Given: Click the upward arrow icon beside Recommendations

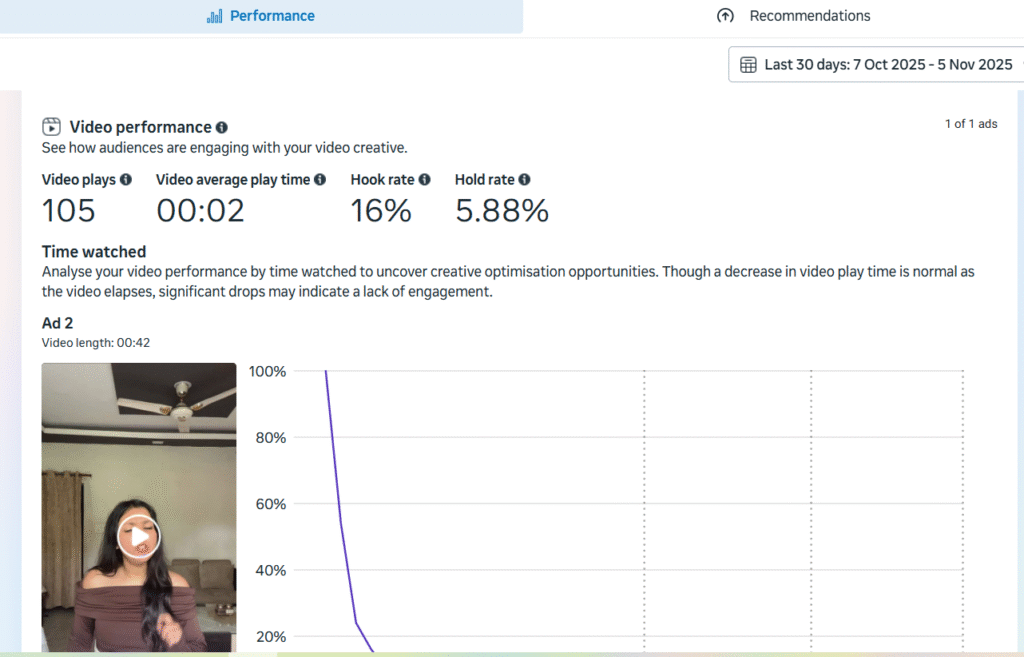Looking at the screenshot, I should tap(725, 16).
